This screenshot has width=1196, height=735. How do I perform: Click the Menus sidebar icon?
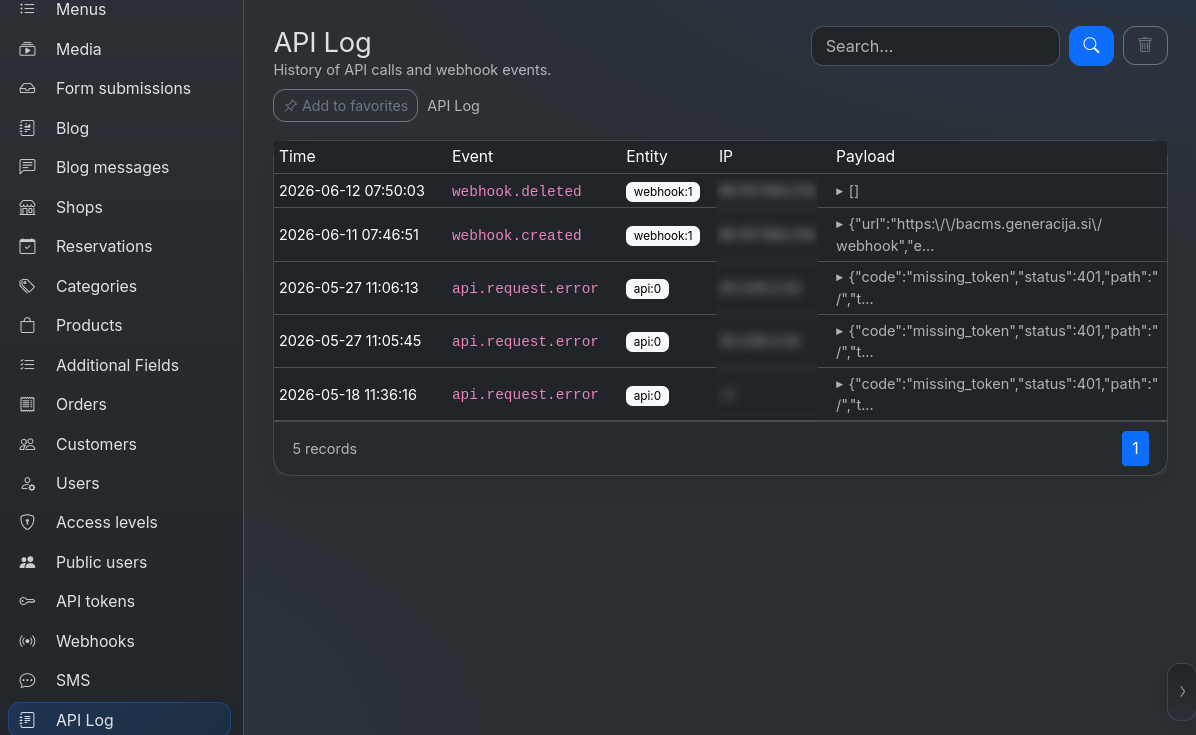(27, 9)
